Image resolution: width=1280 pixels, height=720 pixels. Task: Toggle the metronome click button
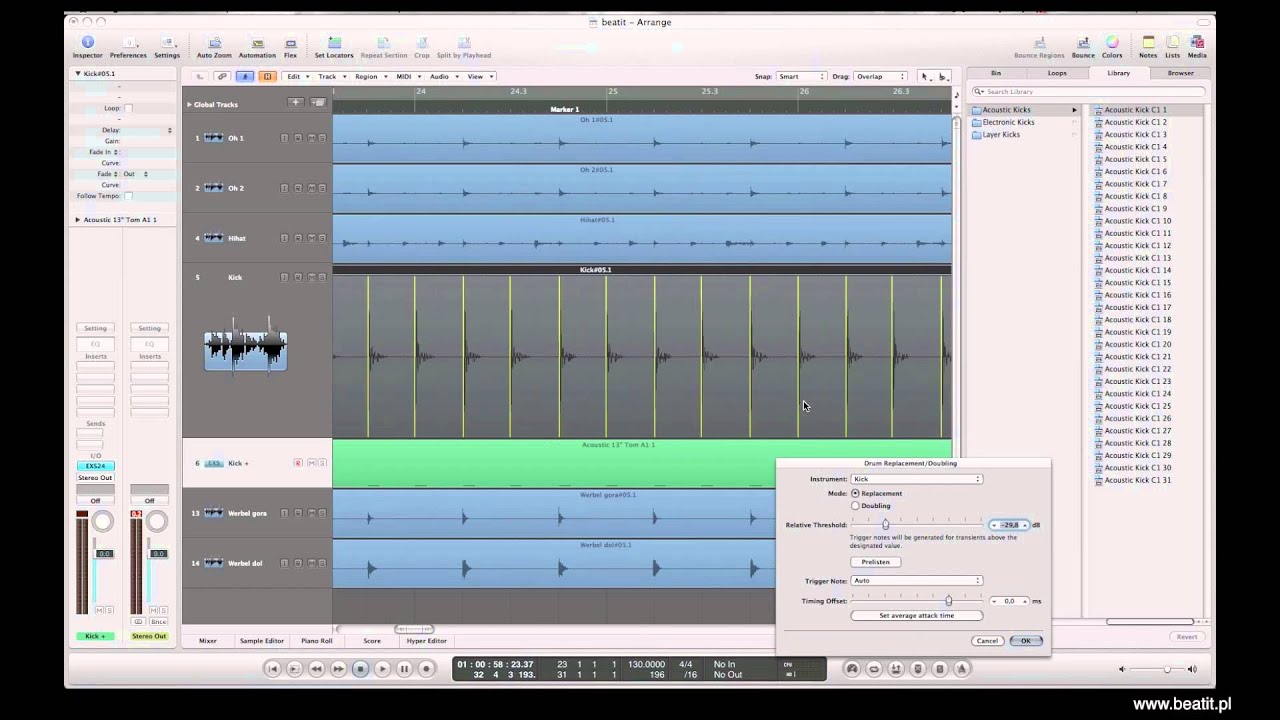point(961,669)
